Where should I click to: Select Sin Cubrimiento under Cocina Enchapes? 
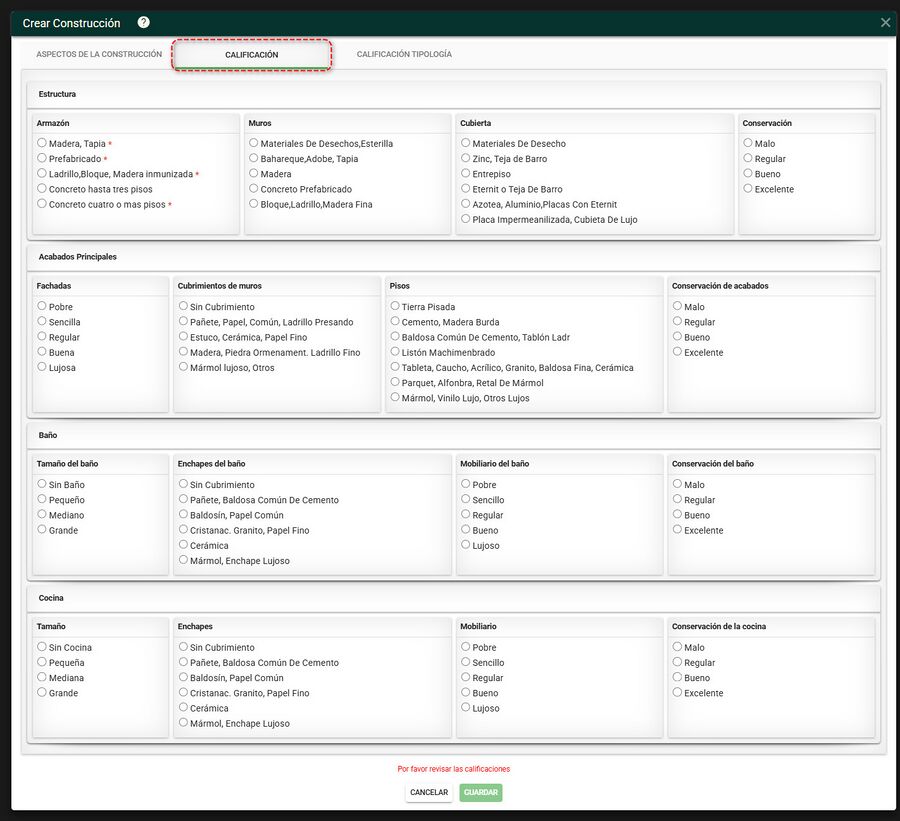pyautogui.click(x=183, y=646)
